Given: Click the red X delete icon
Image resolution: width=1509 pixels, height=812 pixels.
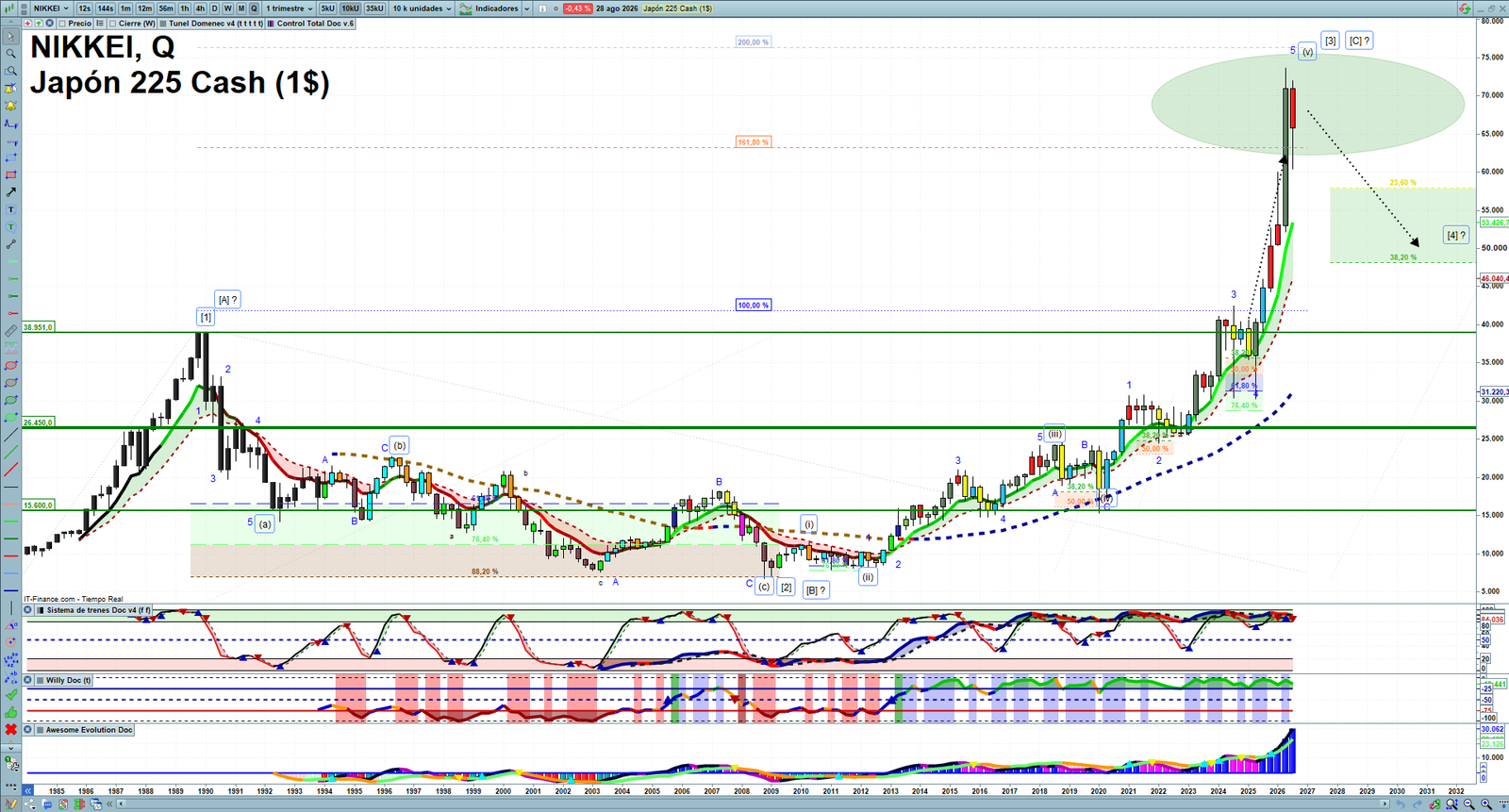Looking at the screenshot, I should (x=10, y=729).
